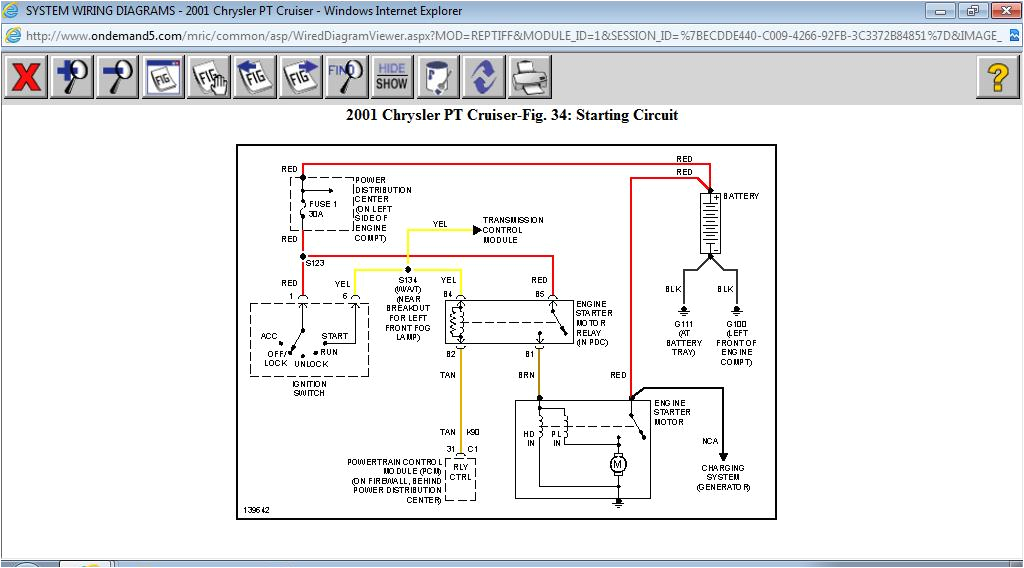Click the address bar URL field
This screenshot has height=568, width=1024.
pos(500,35)
